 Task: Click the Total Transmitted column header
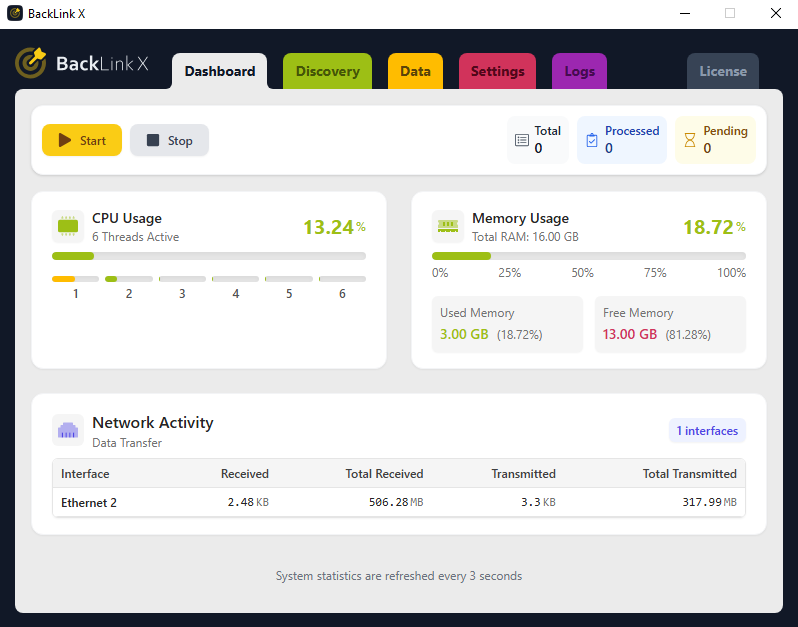coord(690,474)
